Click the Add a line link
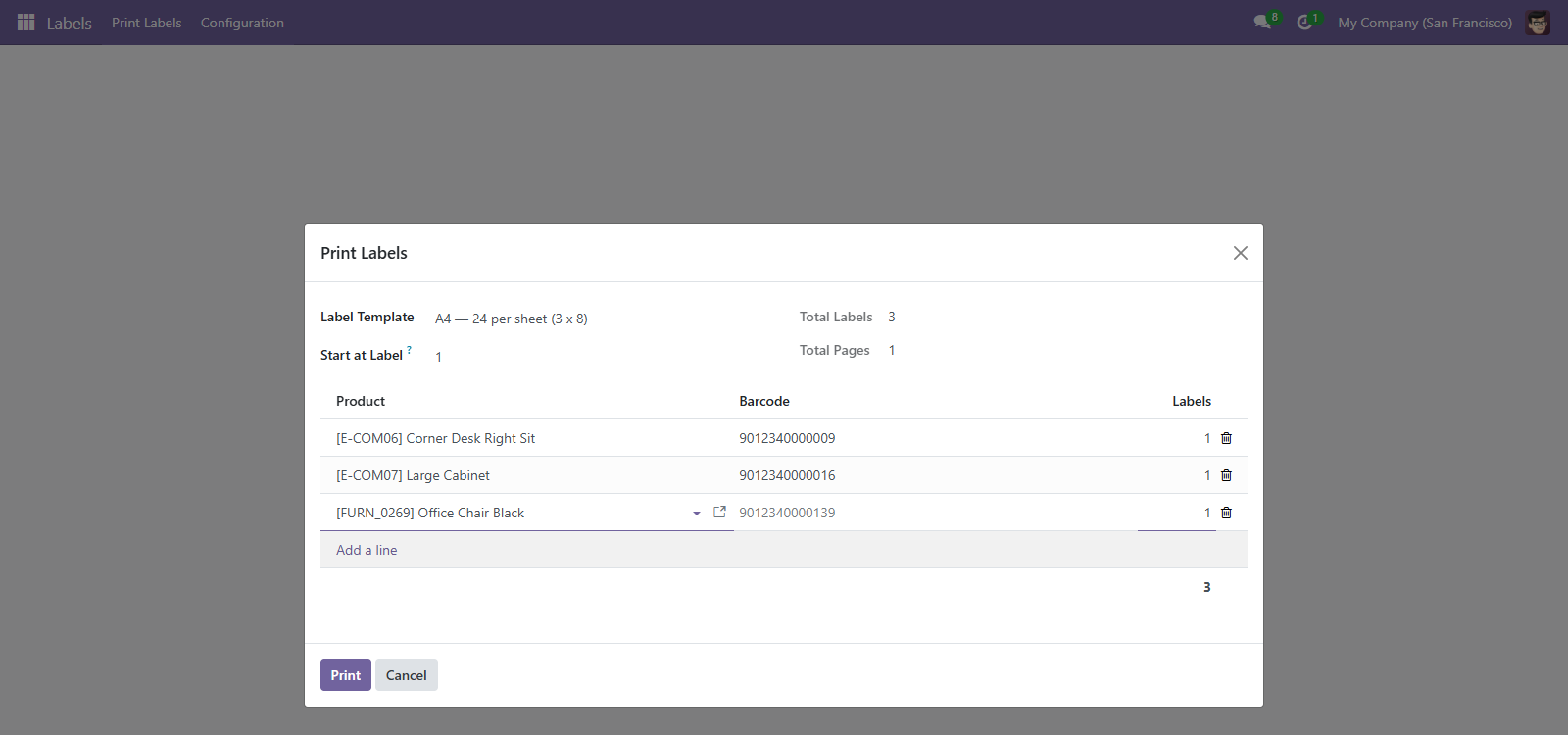The width and height of the screenshot is (1568, 735). click(367, 550)
